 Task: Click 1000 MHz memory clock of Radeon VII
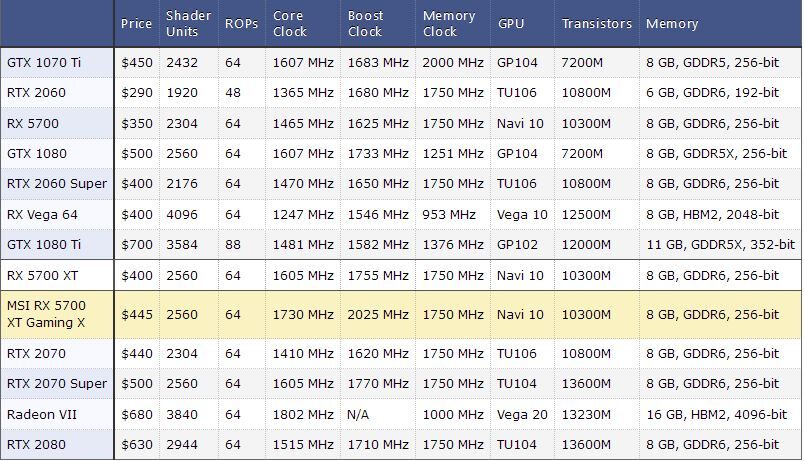(x=453, y=414)
